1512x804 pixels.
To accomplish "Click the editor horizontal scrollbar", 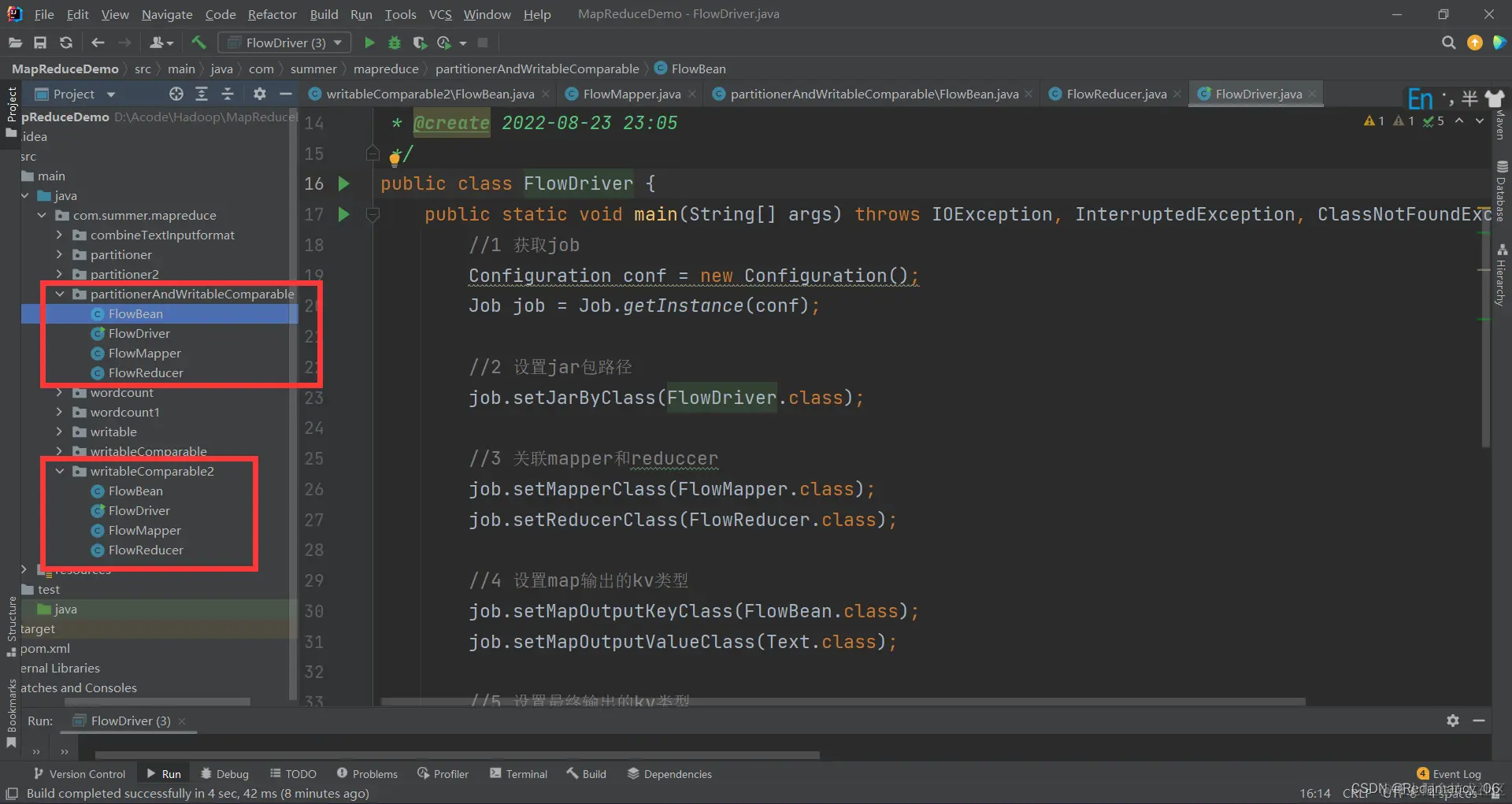I will pos(843,701).
